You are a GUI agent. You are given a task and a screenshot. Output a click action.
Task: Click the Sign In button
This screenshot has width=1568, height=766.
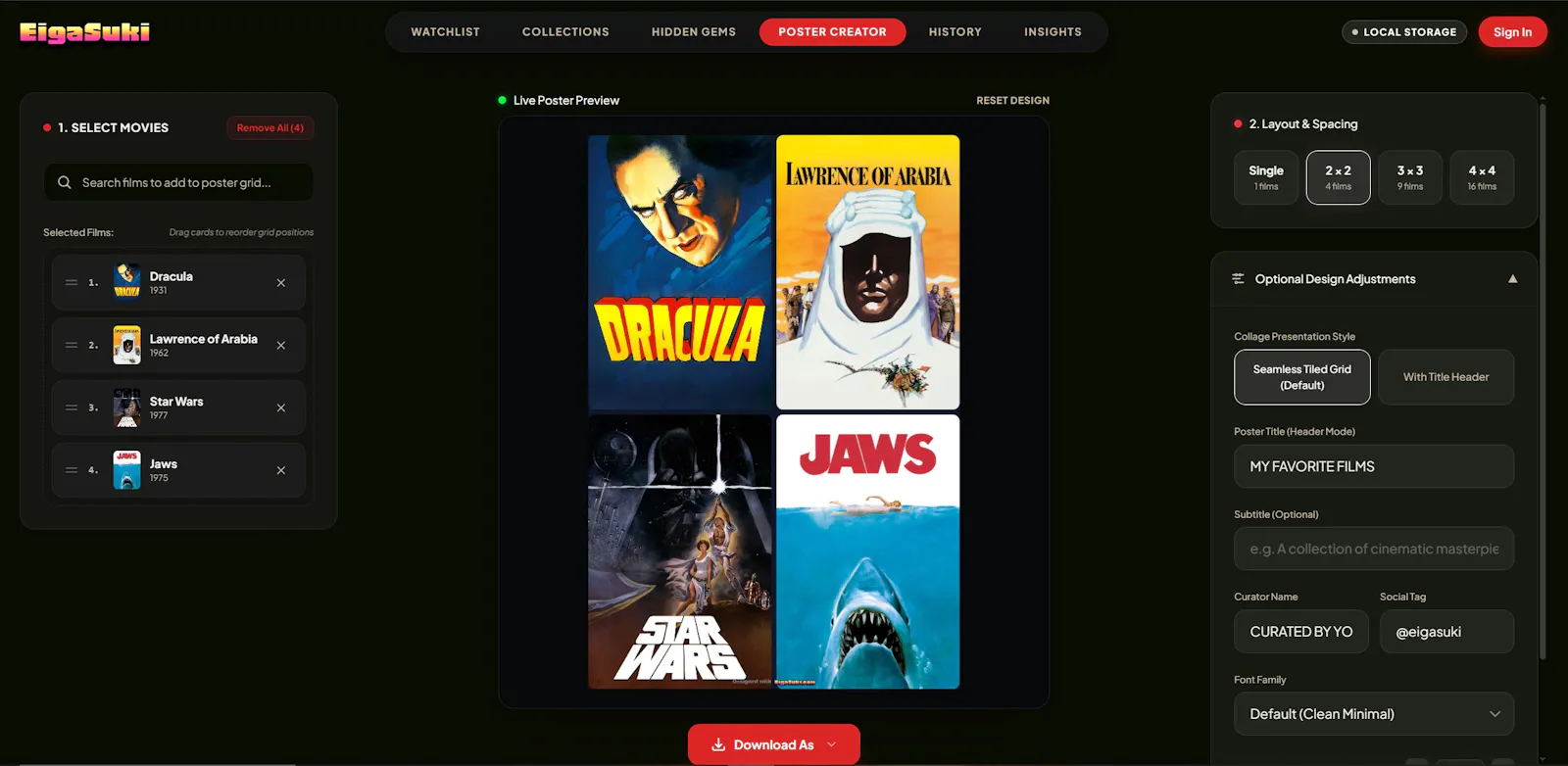(x=1513, y=32)
